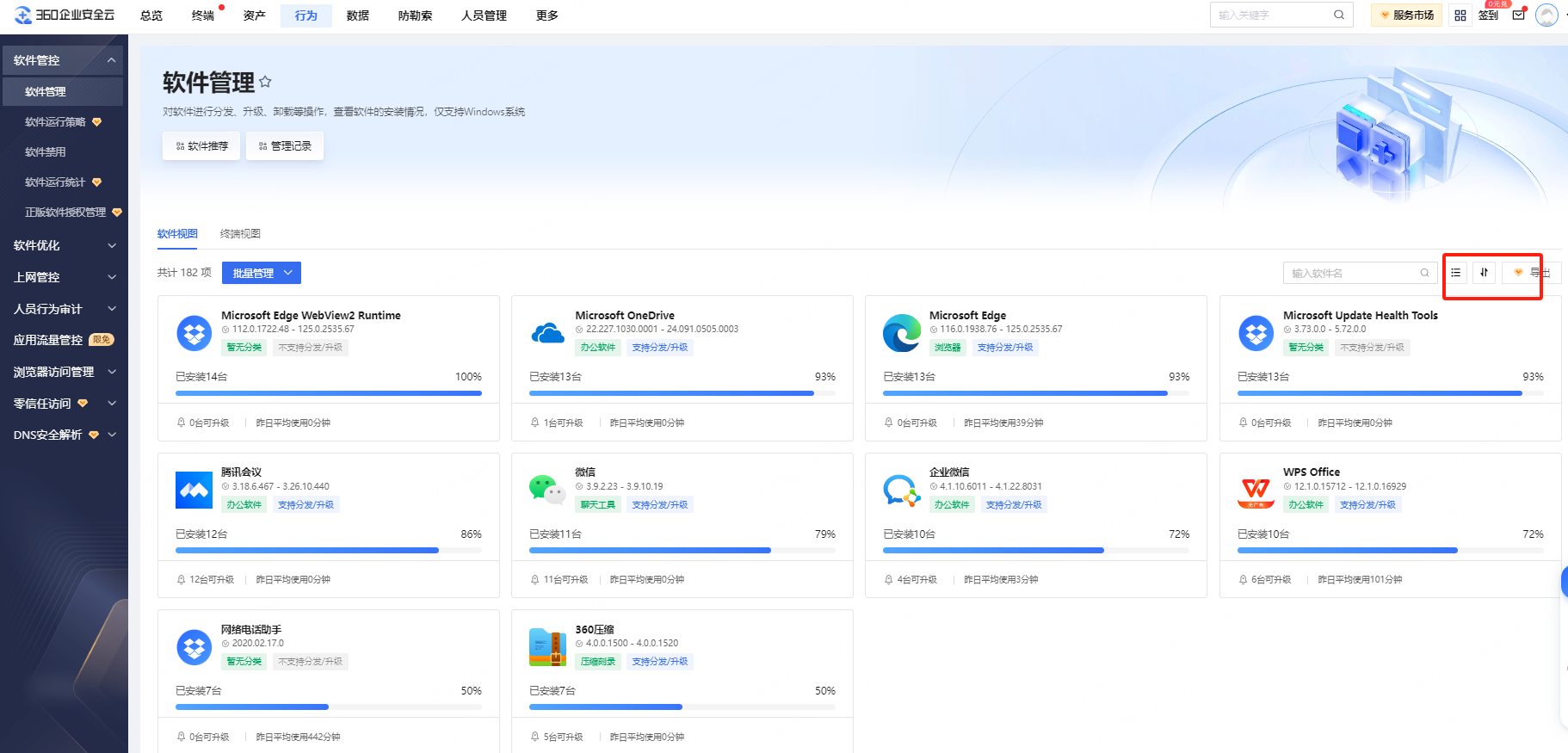Click the 360压缩 app icon
This screenshot has width=1568, height=753.
pyautogui.click(x=547, y=647)
